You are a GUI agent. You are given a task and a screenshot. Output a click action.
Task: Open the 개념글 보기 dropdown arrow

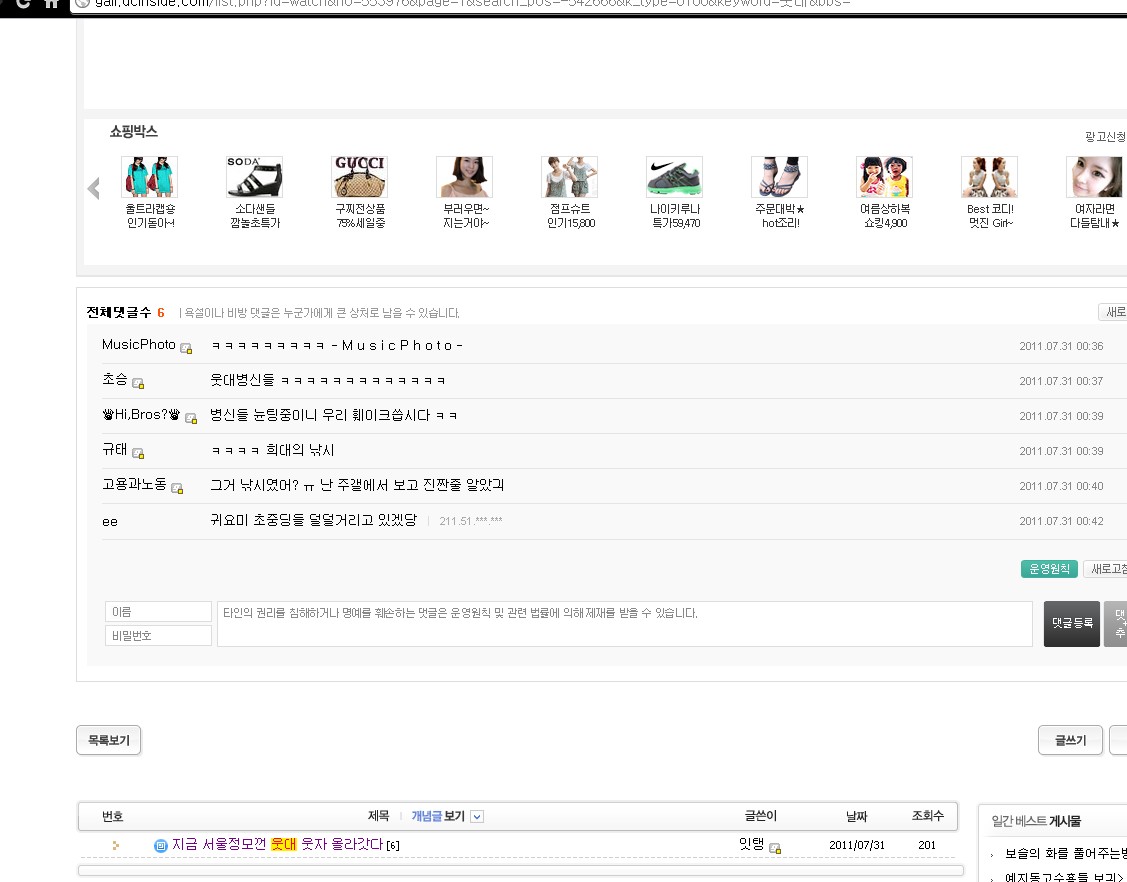point(477,817)
